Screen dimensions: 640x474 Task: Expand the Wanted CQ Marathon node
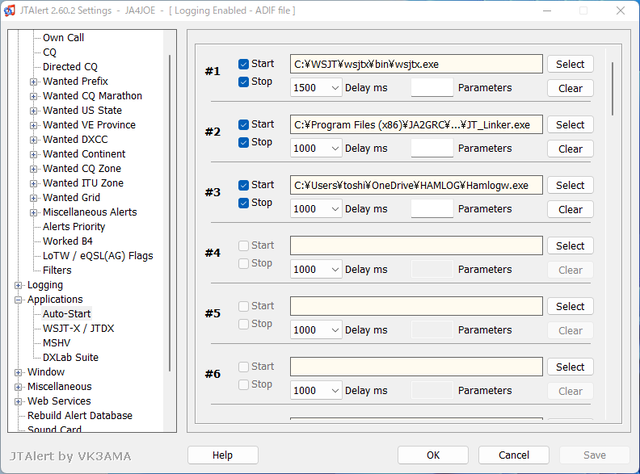33,96
